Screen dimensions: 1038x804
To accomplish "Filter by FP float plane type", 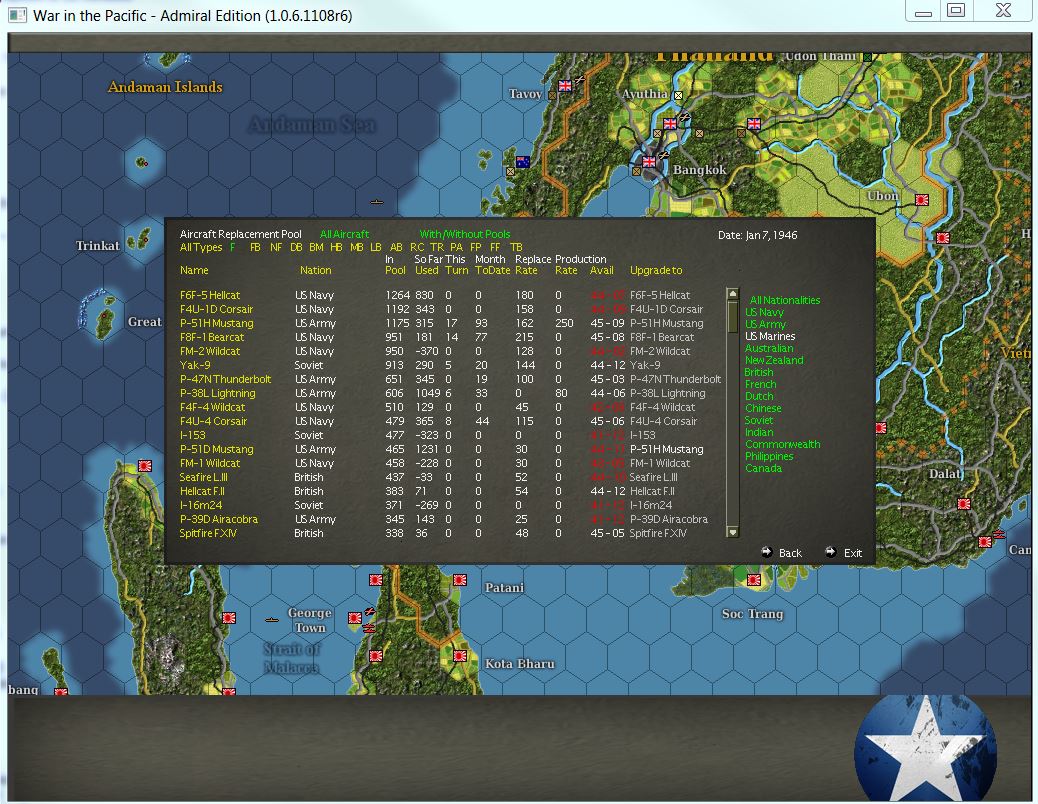I will [475, 247].
